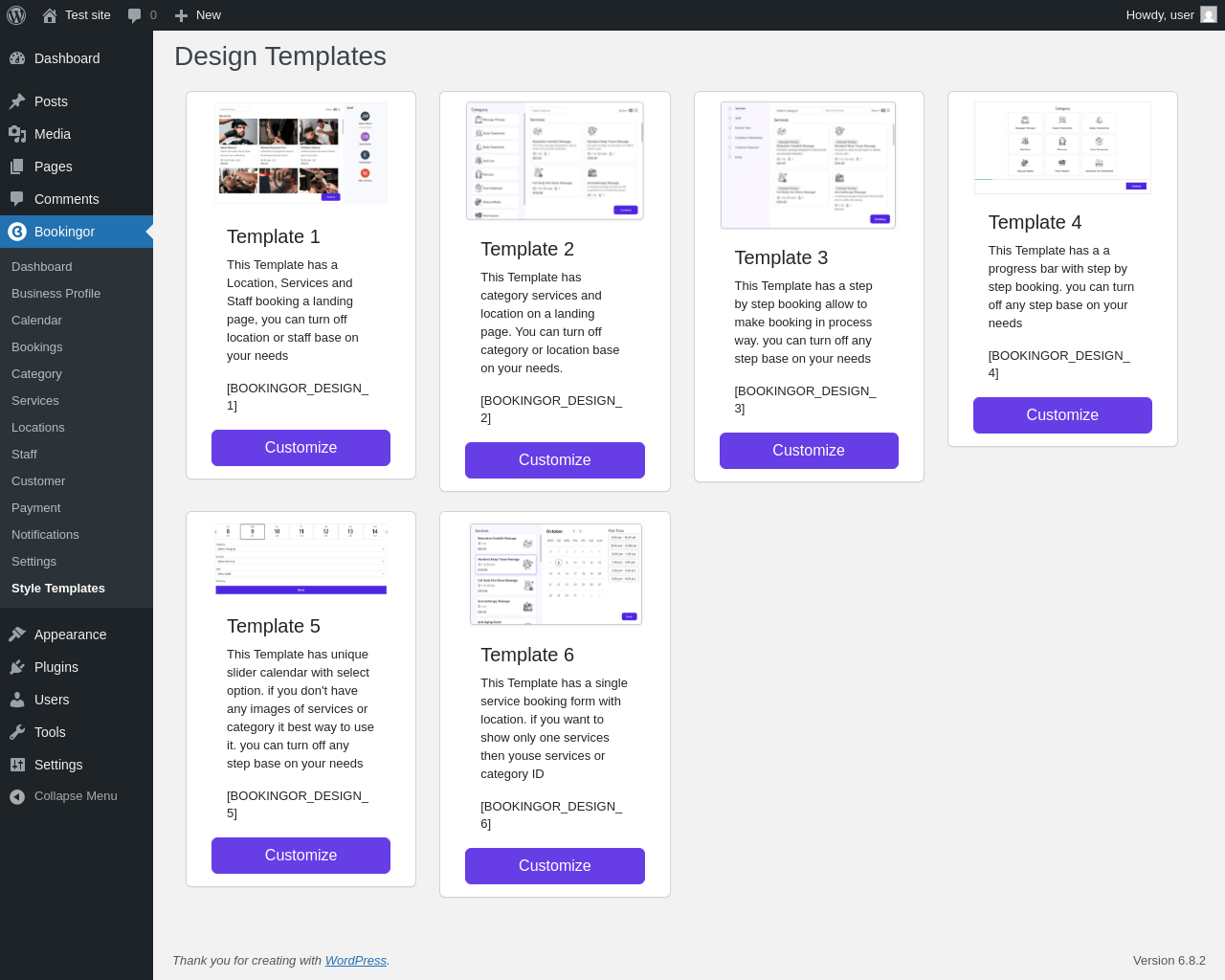Customize Template 5
This screenshot has width=1225, height=980.
301,856
